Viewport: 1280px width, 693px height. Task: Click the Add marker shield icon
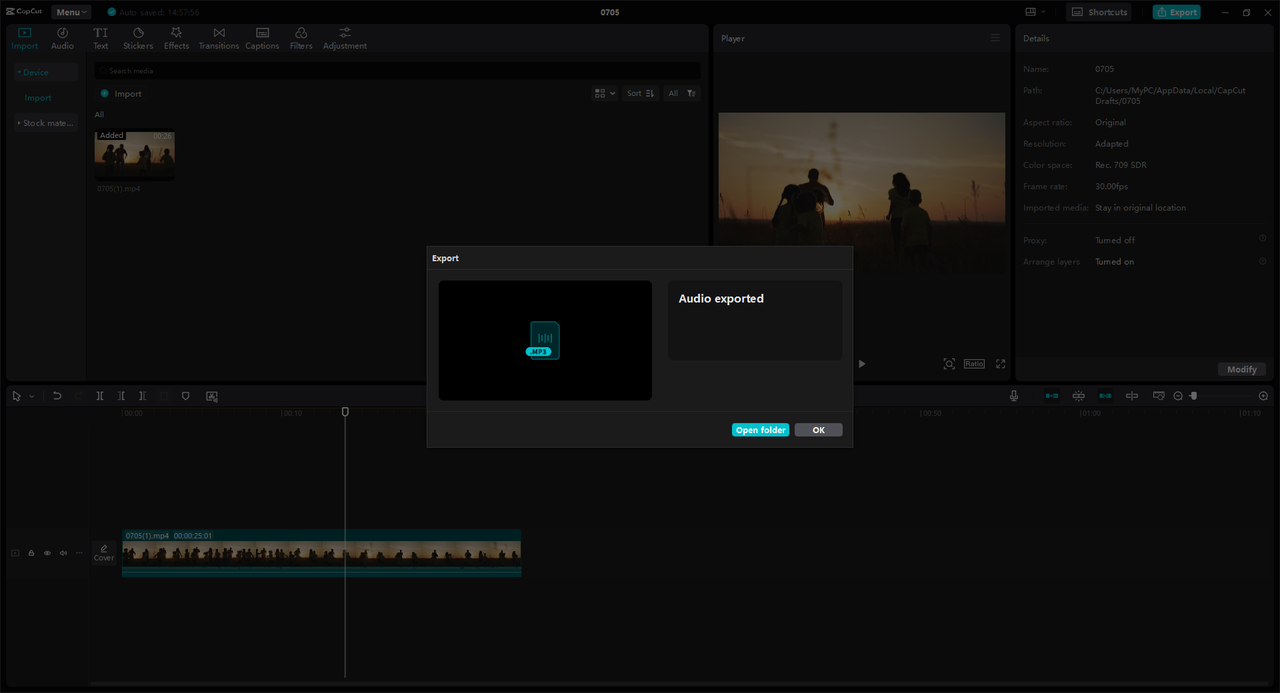click(x=185, y=396)
